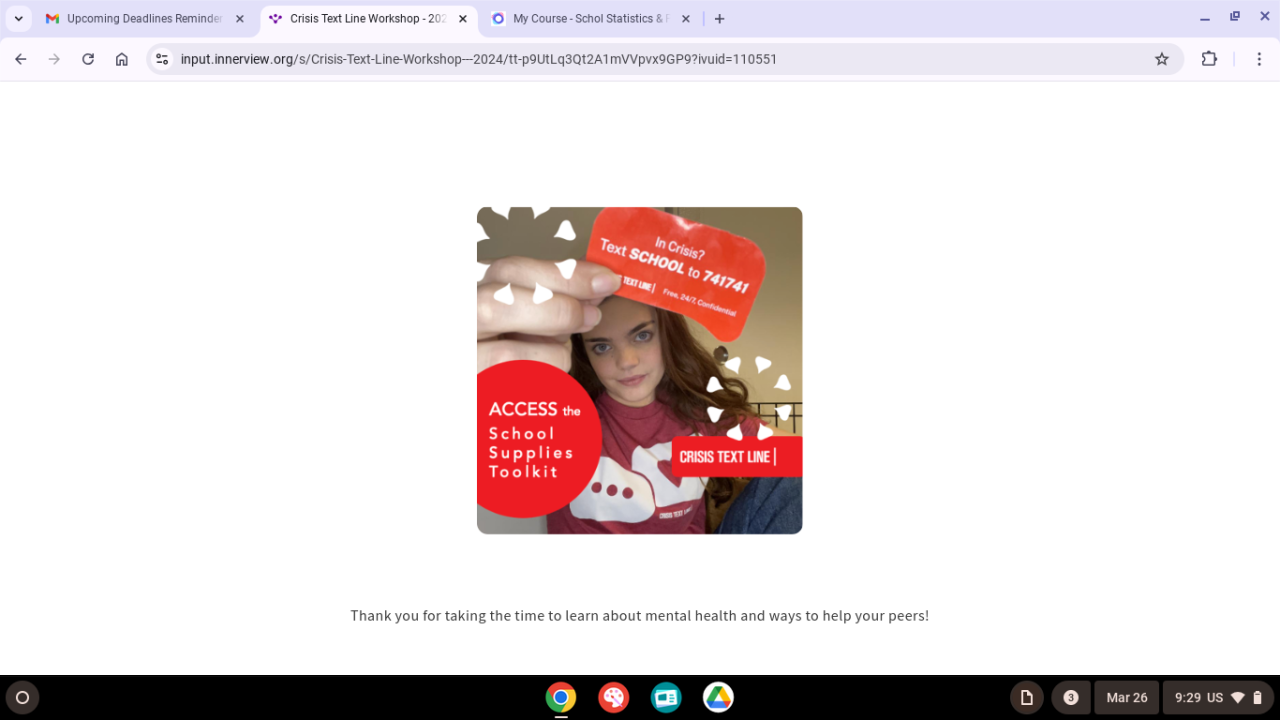Click the US keyboard input indicator
The image size is (1280, 720).
[x=1215, y=698]
